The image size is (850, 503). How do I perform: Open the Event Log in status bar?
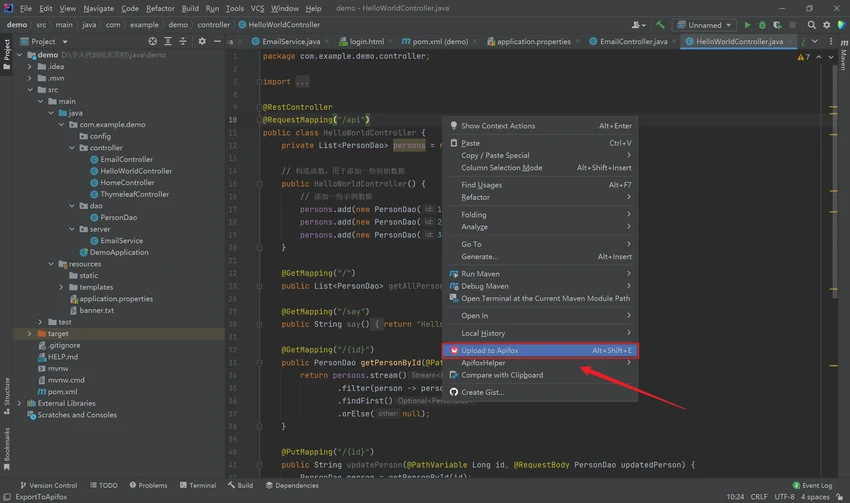coord(812,485)
